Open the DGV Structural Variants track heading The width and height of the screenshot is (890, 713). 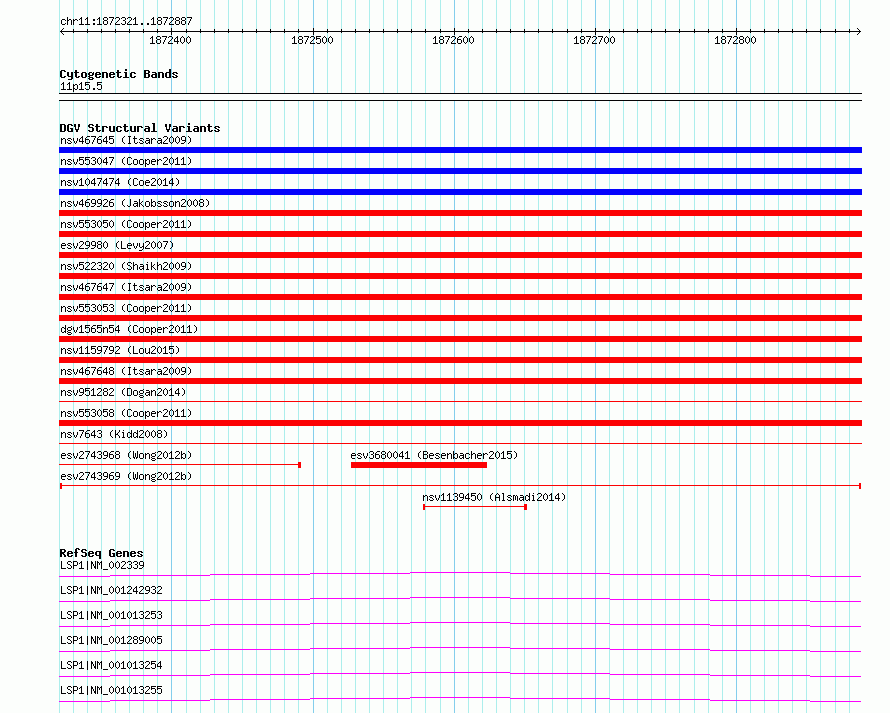click(x=140, y=128)
